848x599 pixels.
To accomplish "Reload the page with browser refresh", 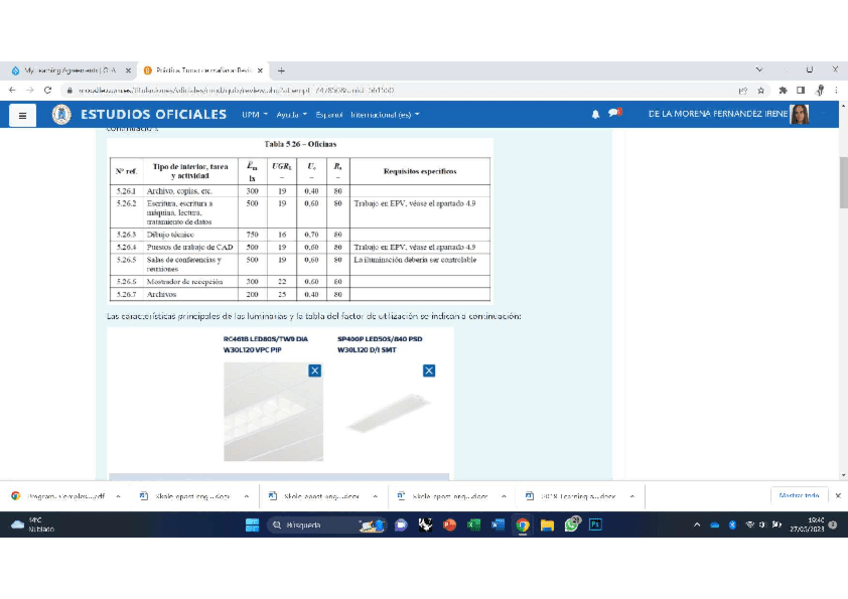I will click(47, 90).
